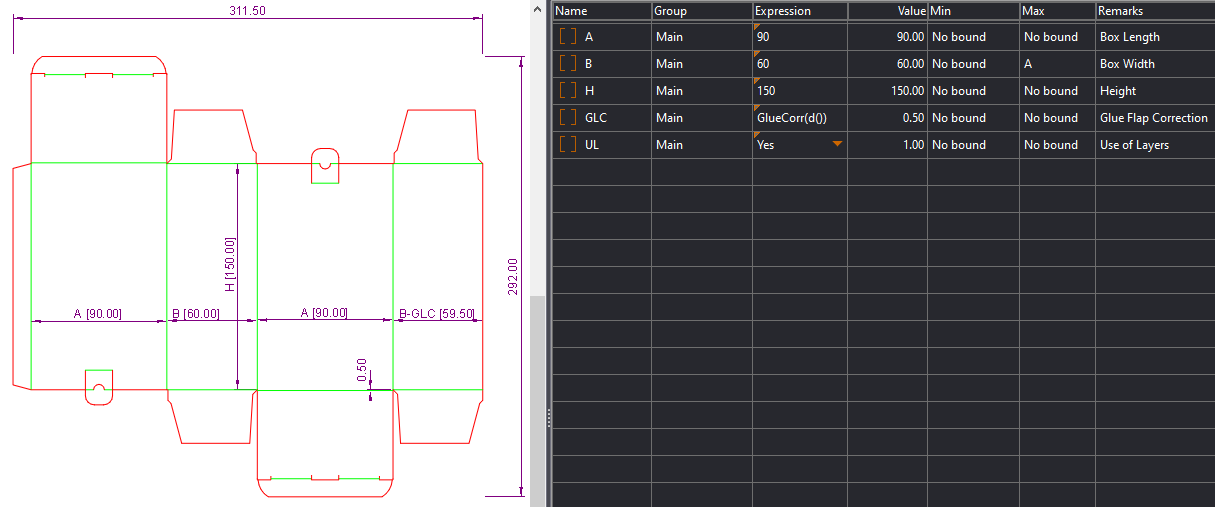The width and height of the screenshot is (1215, 507).
Task: Click the Group column header
Action: [x=701, y=11]
